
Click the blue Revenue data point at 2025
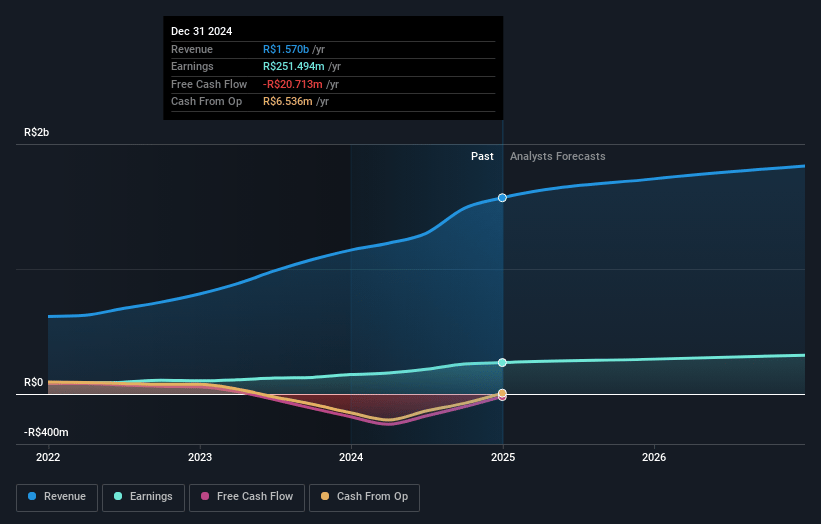502,198
